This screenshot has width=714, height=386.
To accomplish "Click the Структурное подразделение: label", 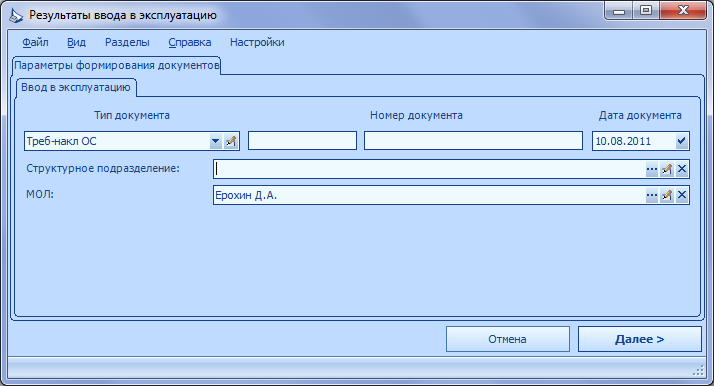I will (x=103, y=168).
